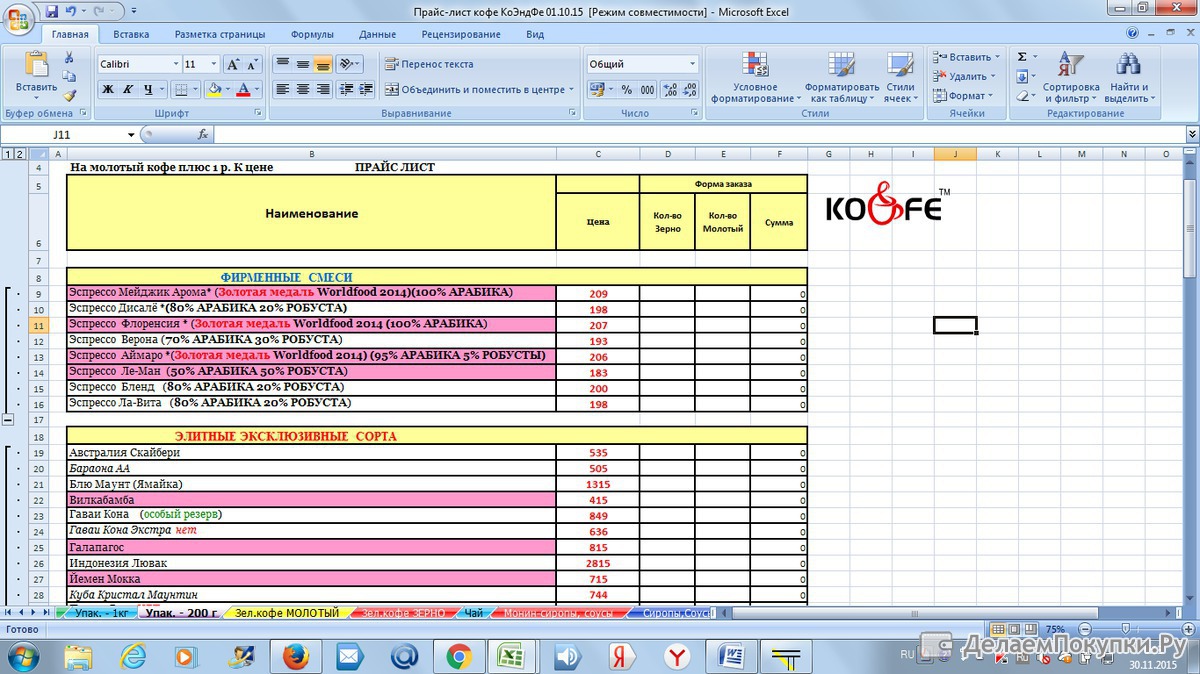Switch to the Данные tab

click(x=377, y=34)
